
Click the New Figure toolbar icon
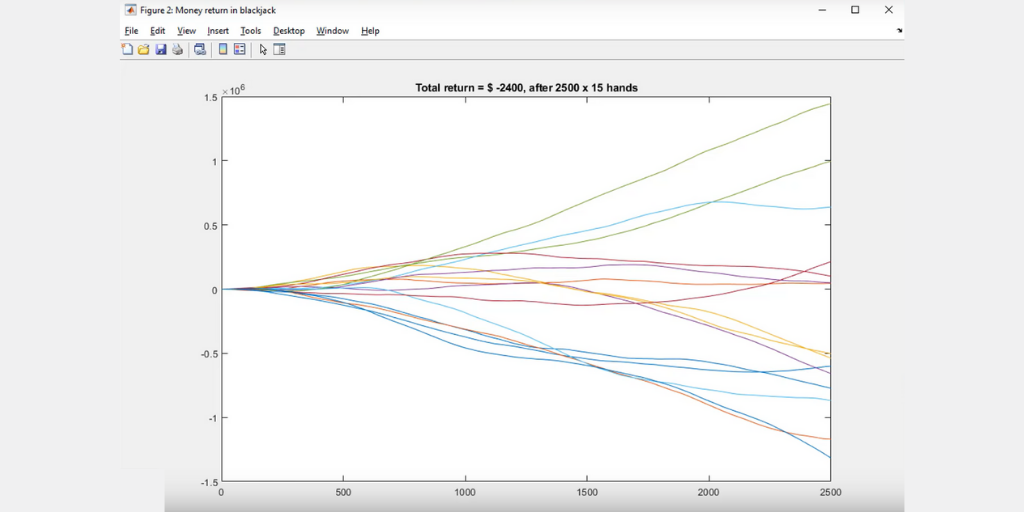click(x=127, y=49)
